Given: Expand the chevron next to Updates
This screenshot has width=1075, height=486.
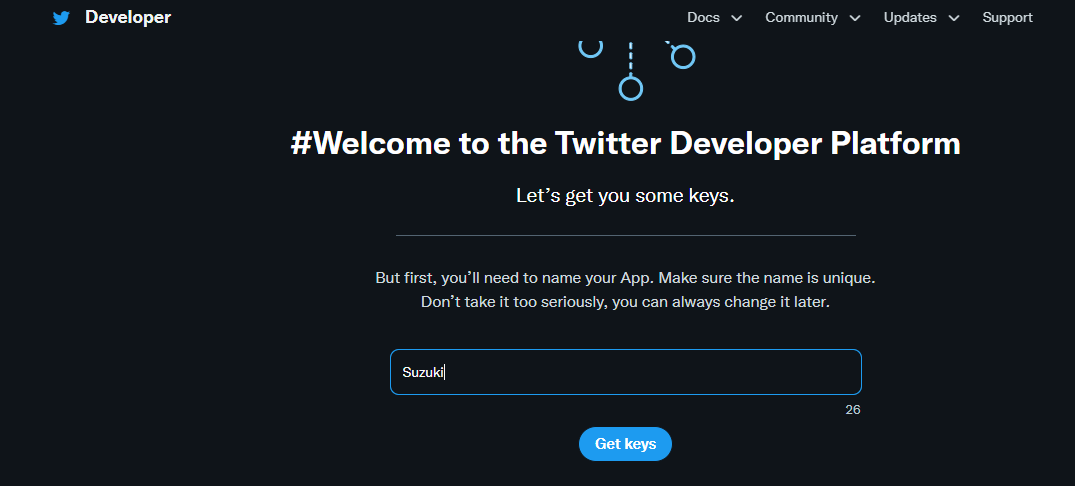Looking at the screenshot, I should click(x=954, y=18).
